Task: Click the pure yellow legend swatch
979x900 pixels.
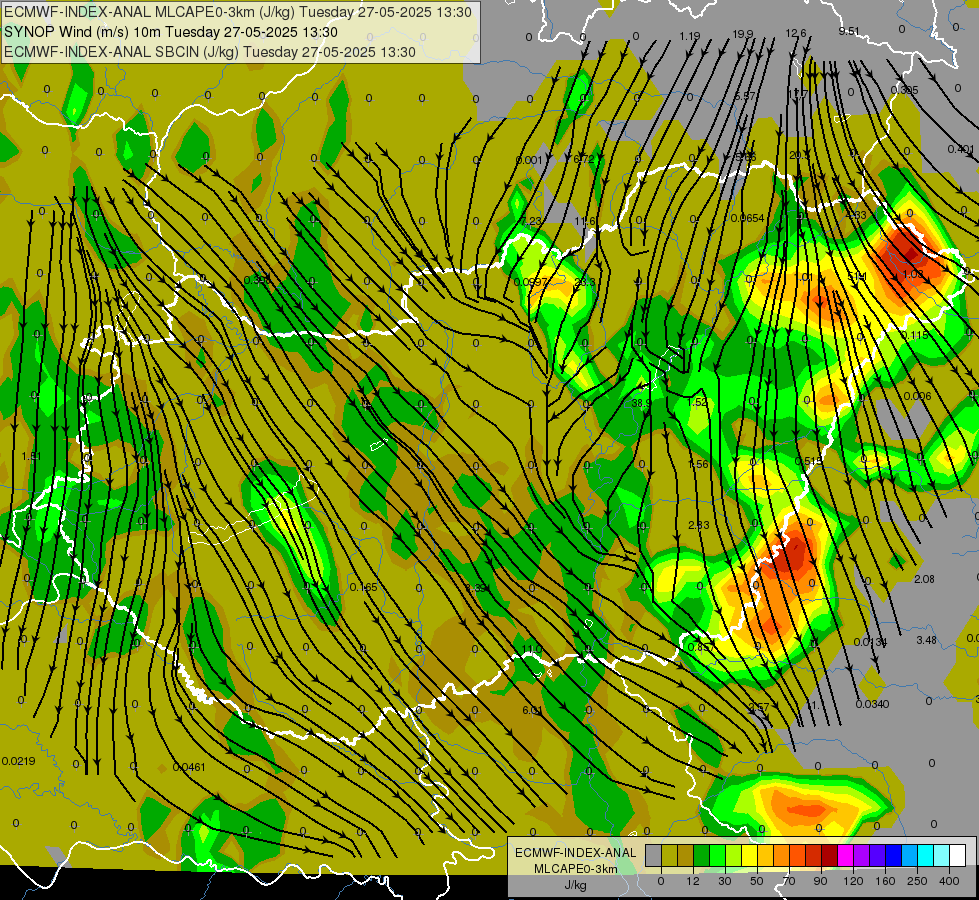Action: (749, 856)
